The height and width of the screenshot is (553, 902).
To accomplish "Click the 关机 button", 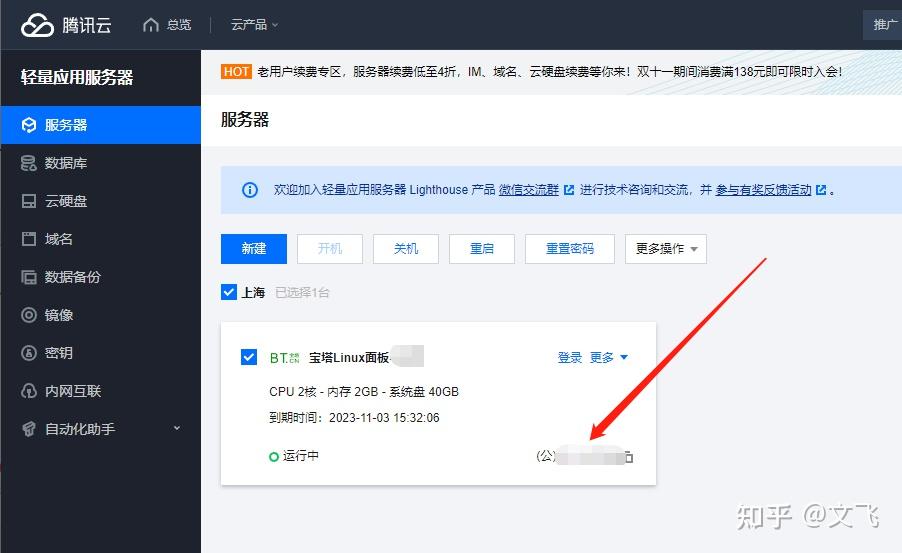I will 406,249.
